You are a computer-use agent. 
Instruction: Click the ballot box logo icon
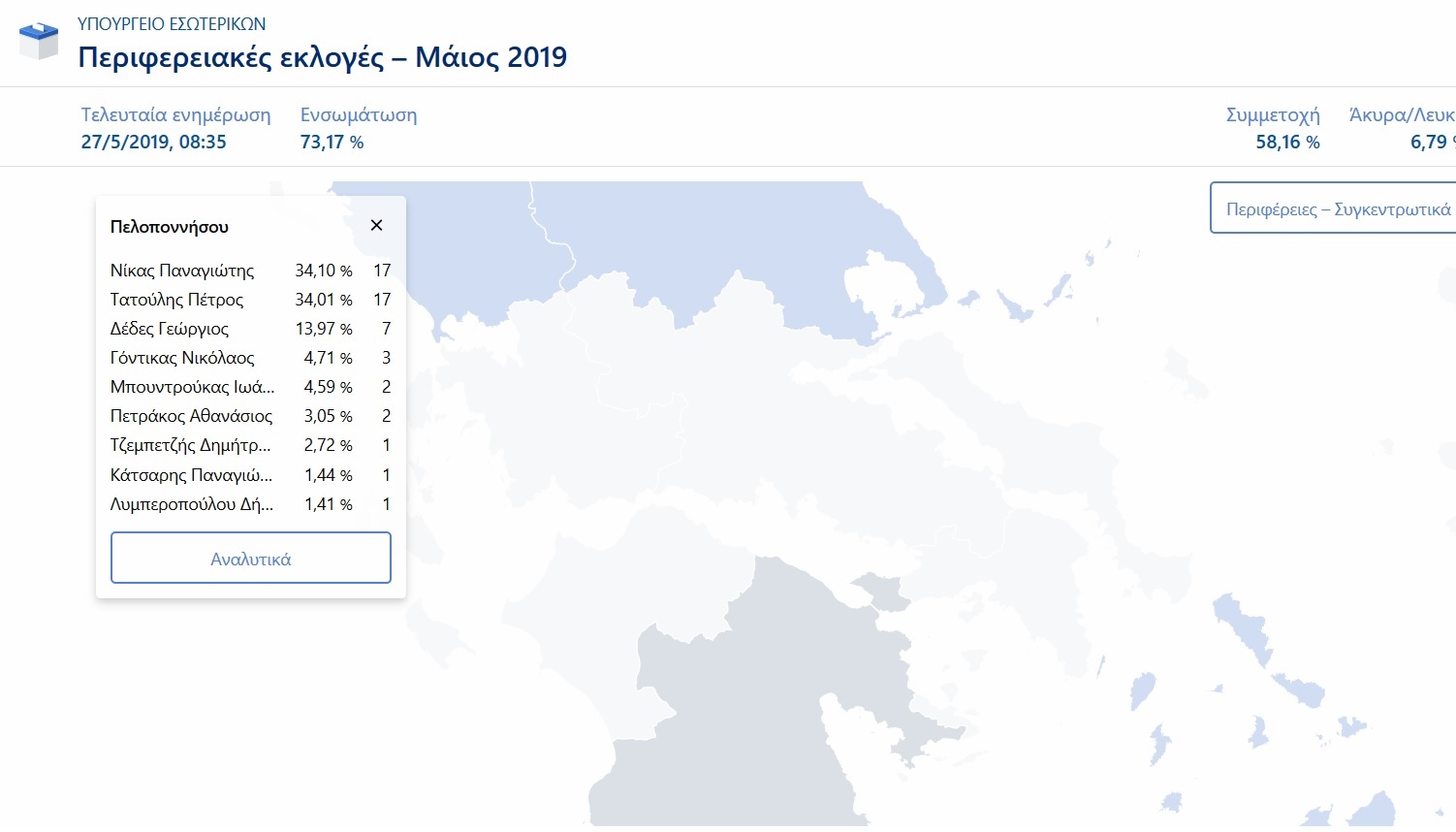pos(38,41)
